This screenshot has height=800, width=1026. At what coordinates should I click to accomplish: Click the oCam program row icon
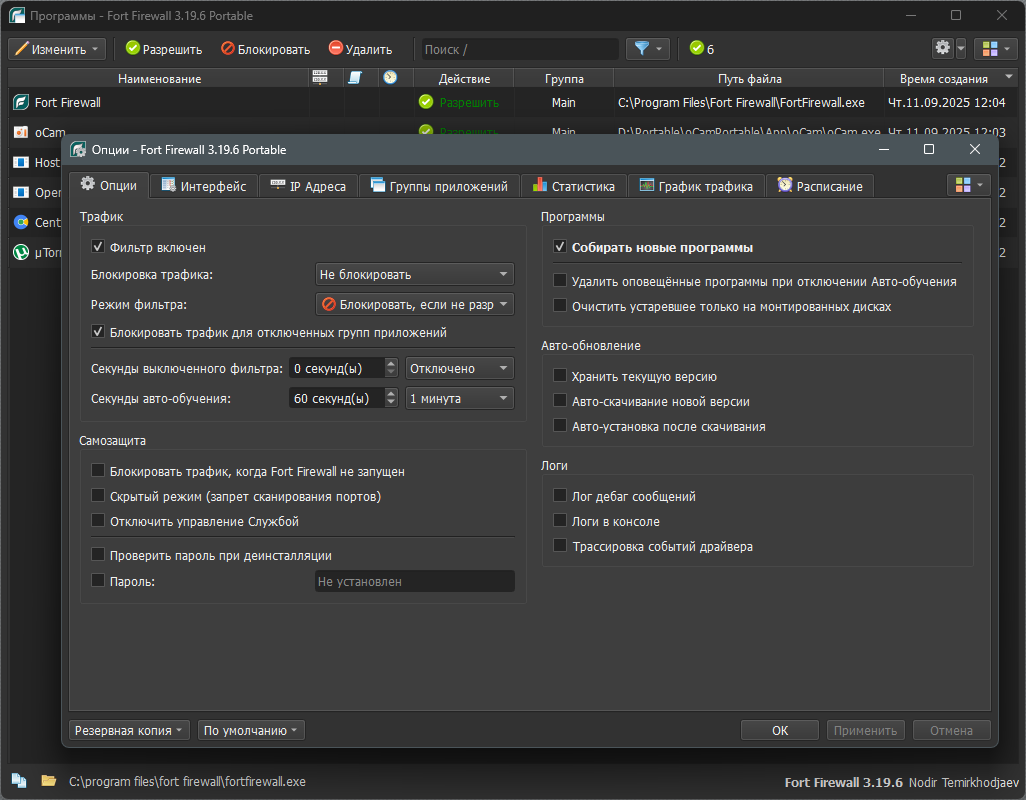pos(21,132)
